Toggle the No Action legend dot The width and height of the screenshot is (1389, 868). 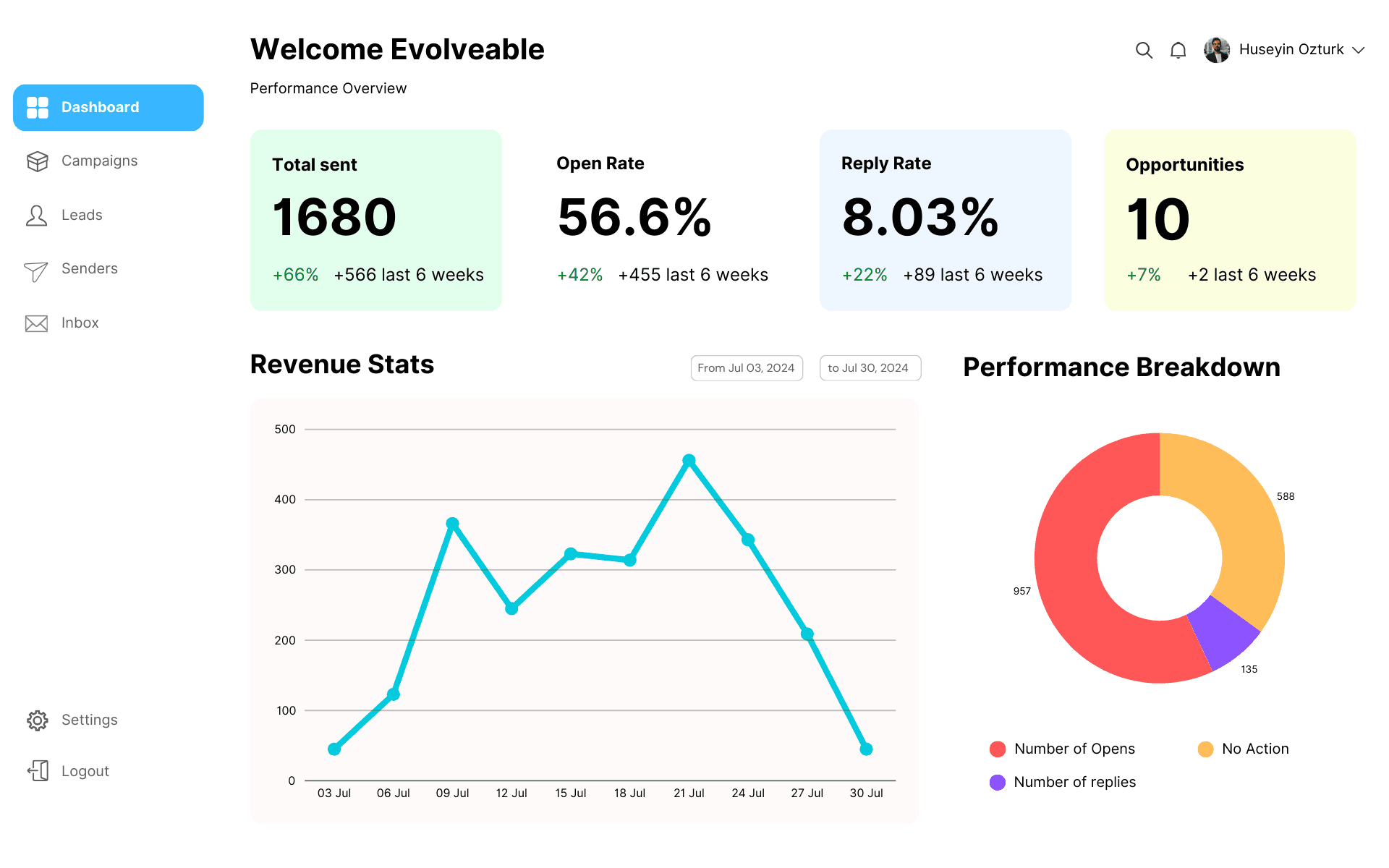point(1205,749)
